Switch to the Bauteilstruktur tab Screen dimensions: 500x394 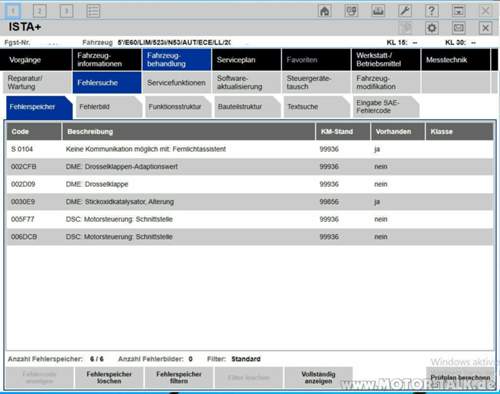(247, 107)
